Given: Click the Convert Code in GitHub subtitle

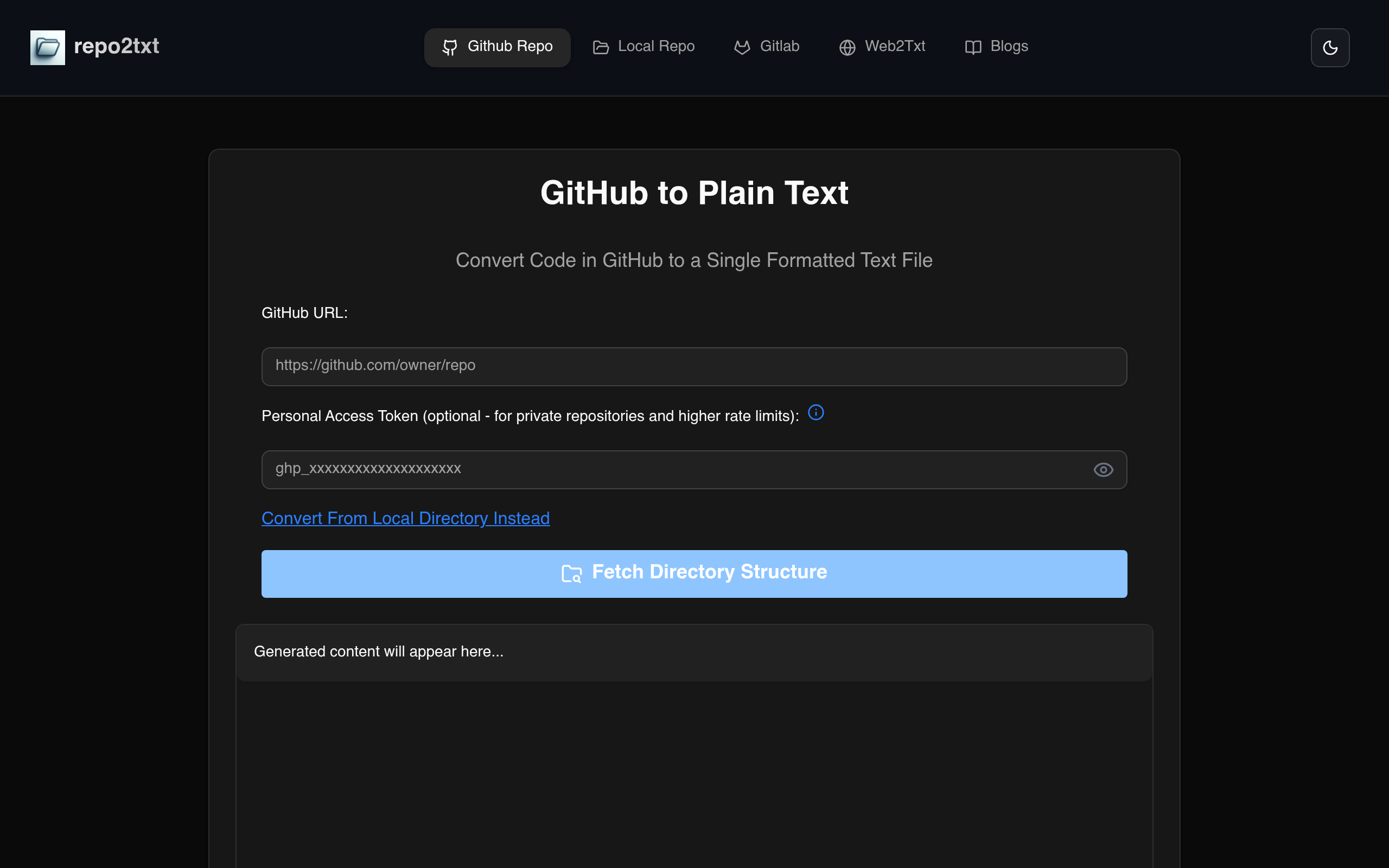Looking at the screenshot, I should click(694, 260).
